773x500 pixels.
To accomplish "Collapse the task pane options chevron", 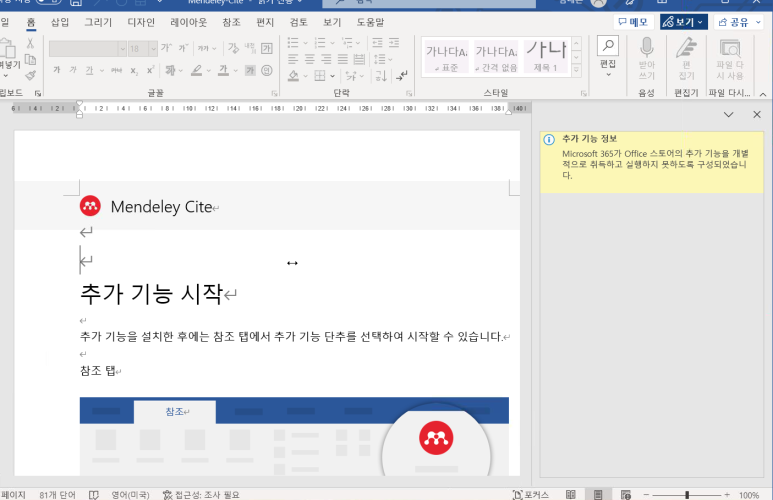I will click(728, 114).
